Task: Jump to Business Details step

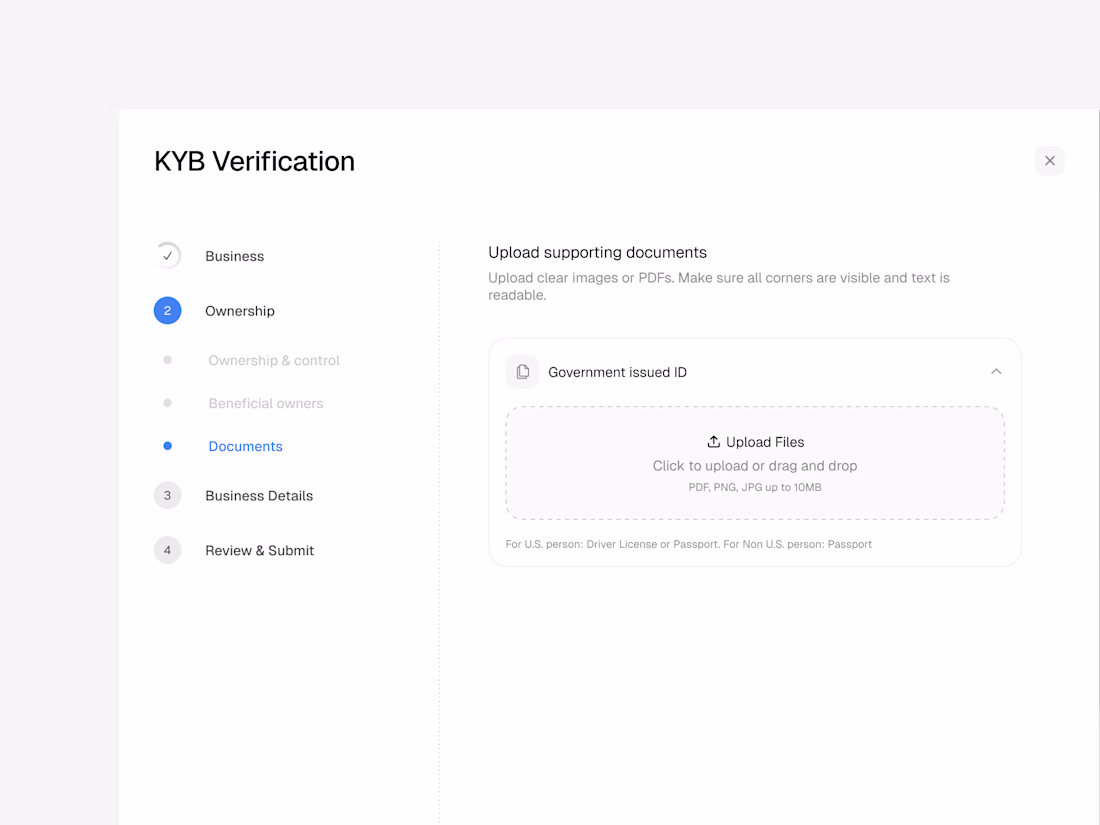Action: pyautogui.click(x=259, y=495)
